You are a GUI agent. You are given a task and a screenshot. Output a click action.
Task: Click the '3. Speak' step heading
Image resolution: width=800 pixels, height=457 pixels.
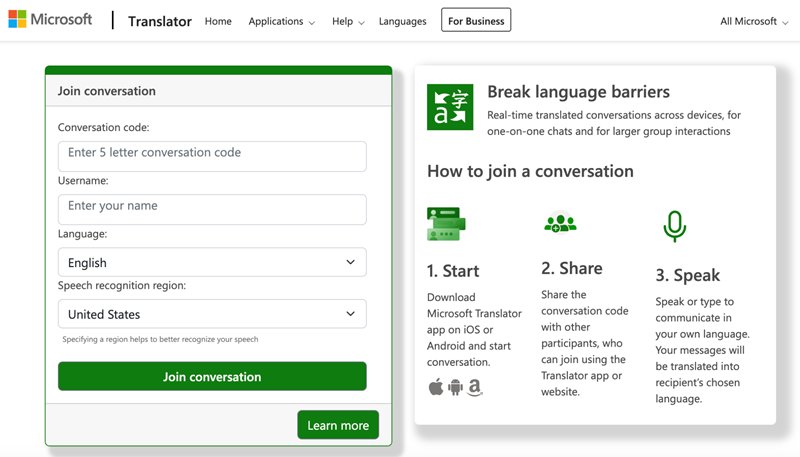pos(688,275)
